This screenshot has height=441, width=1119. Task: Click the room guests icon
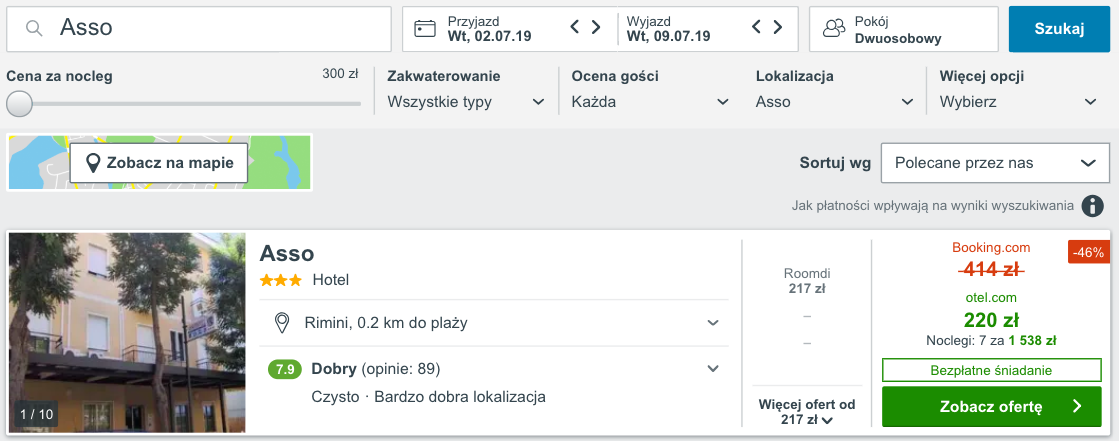point(833,29)
